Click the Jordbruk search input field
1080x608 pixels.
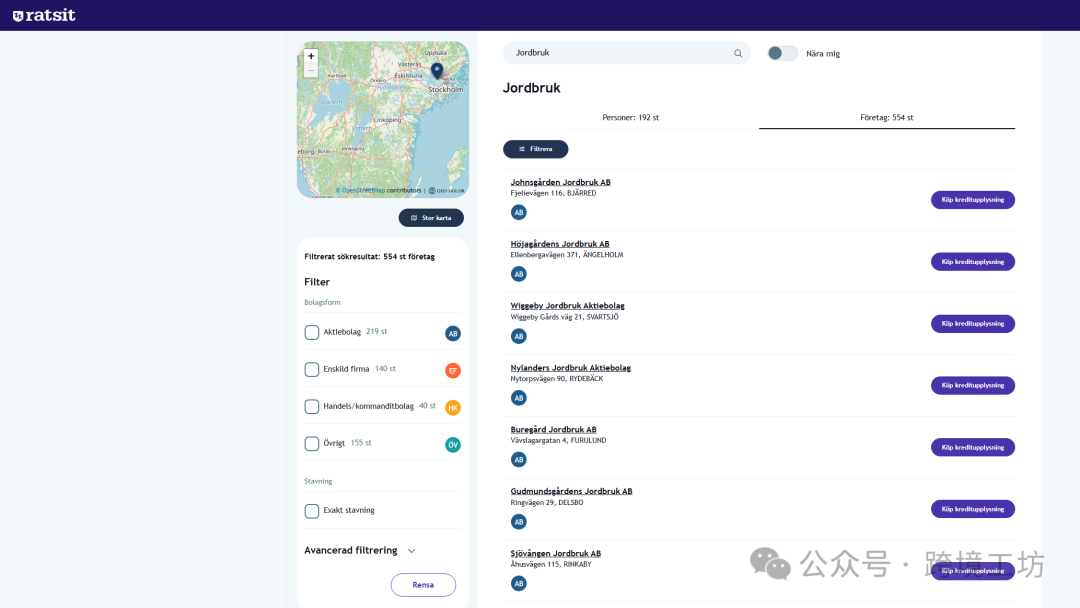click(620, 53)
